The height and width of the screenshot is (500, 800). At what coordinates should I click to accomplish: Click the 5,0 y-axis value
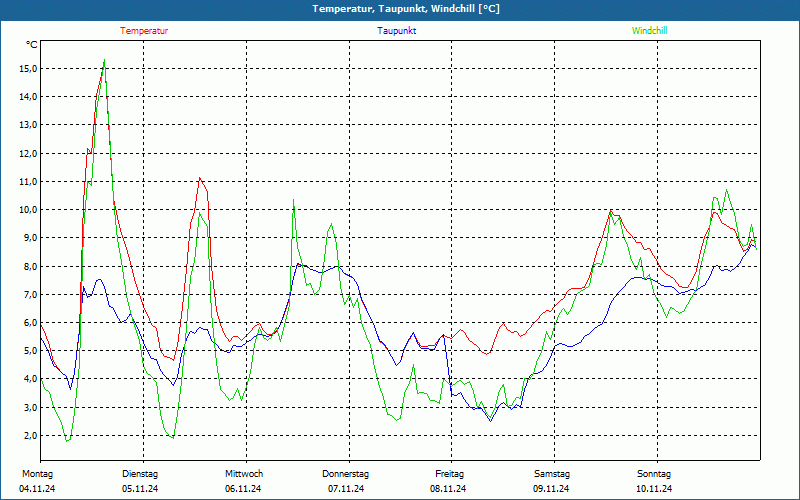30,351
